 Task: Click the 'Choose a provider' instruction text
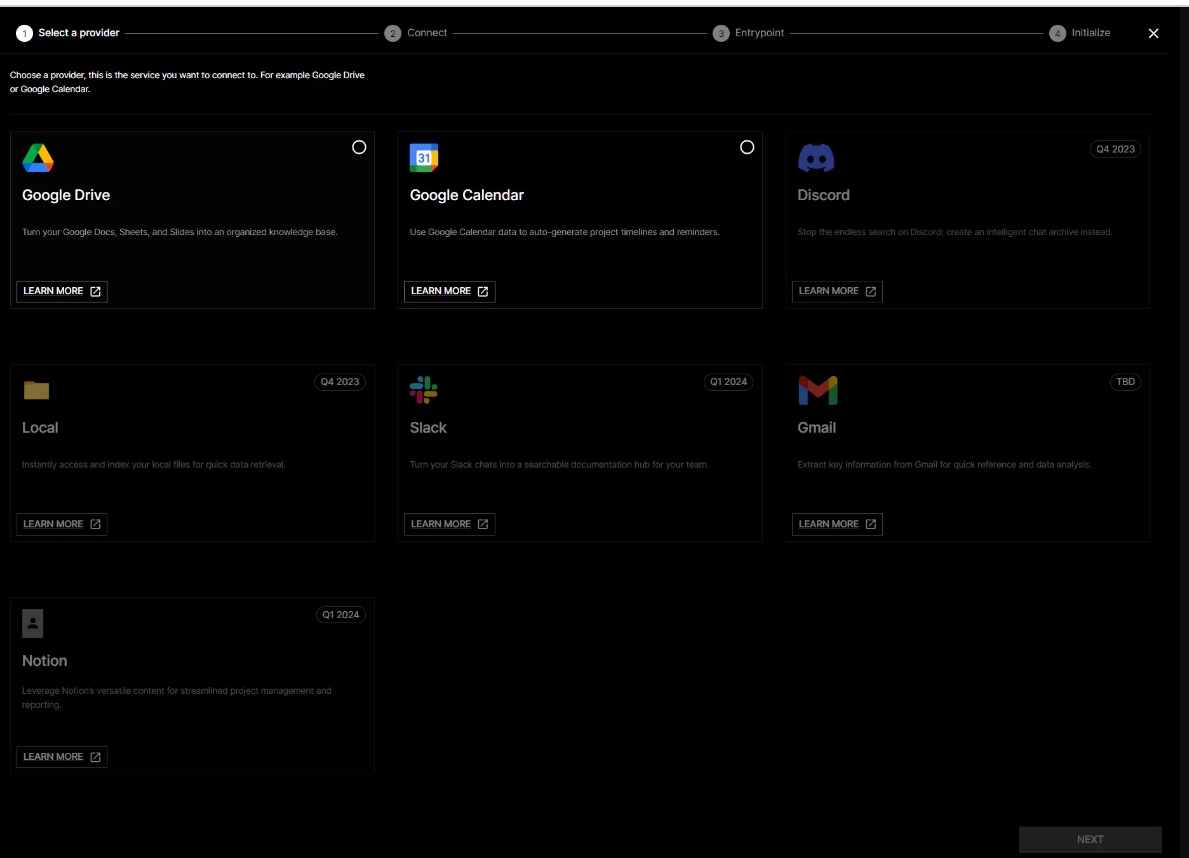[187, 82]
